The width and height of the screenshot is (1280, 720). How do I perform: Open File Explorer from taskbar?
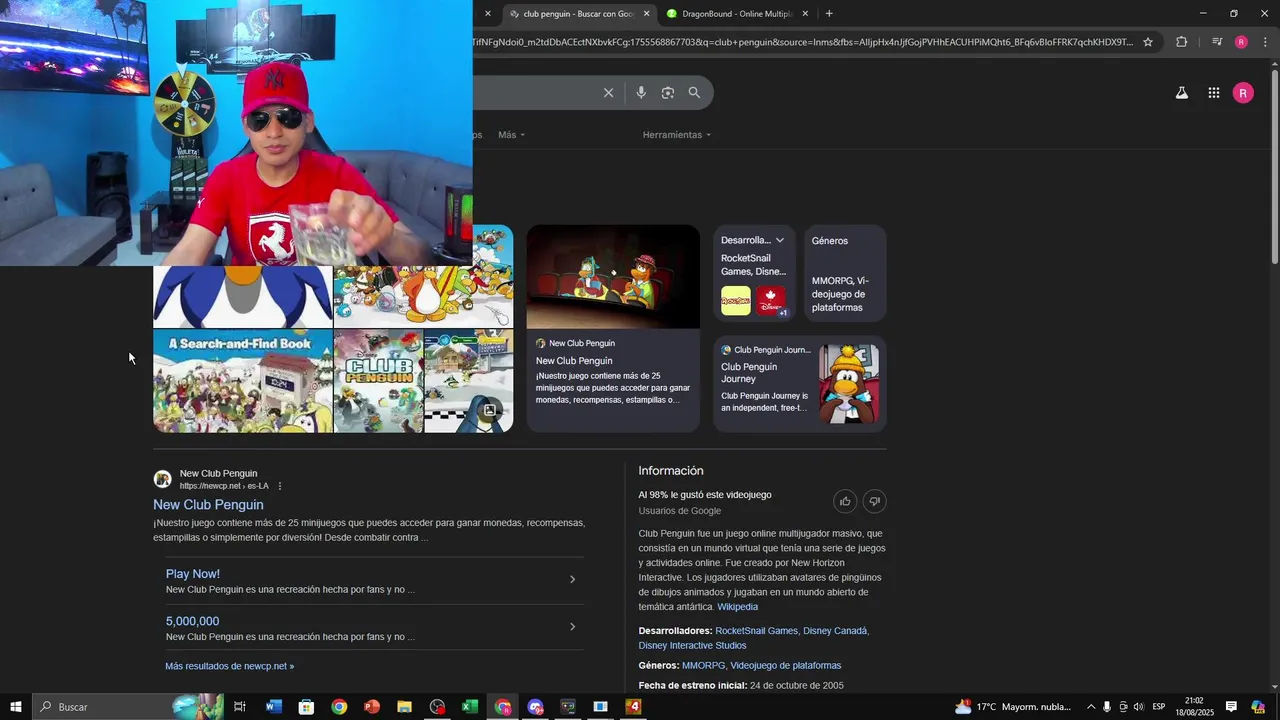404,707
